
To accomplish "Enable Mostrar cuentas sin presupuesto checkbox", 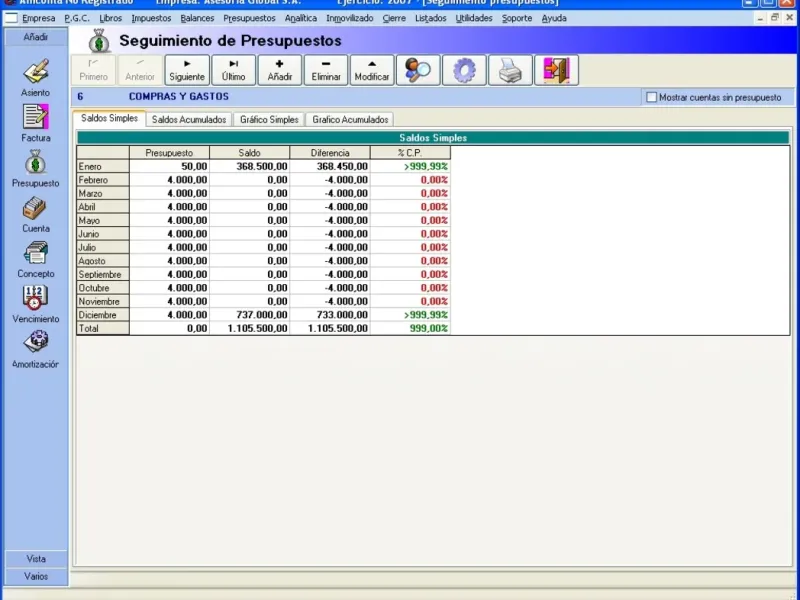I will coord(652,97).
